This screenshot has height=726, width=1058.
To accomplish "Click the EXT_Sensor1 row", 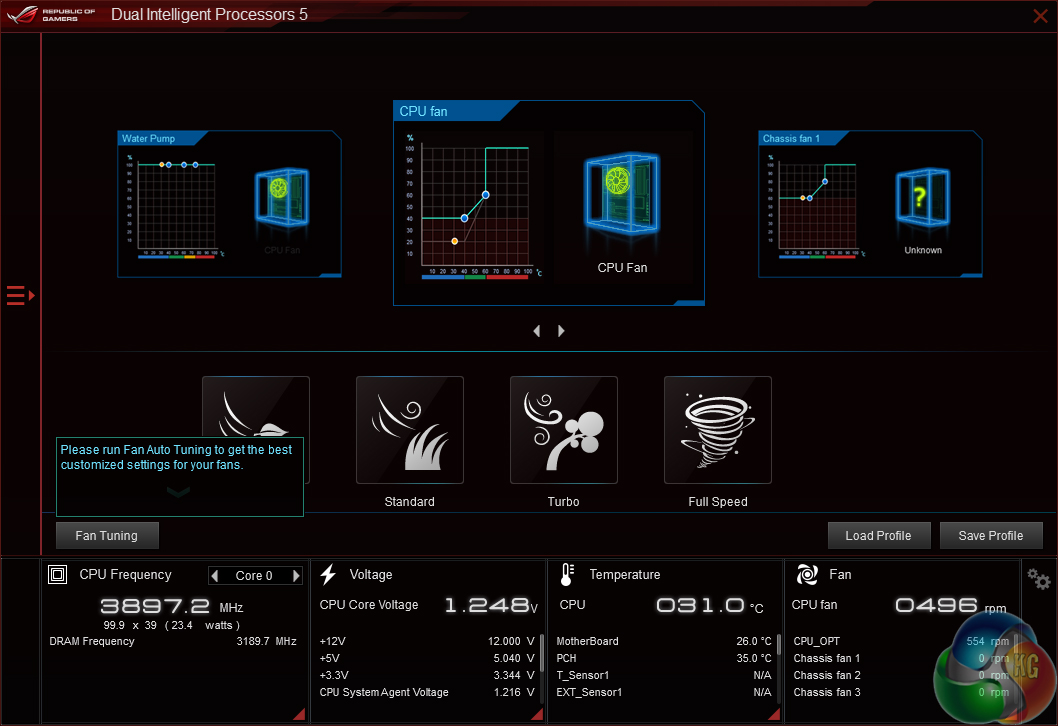I will click(664, 692).
